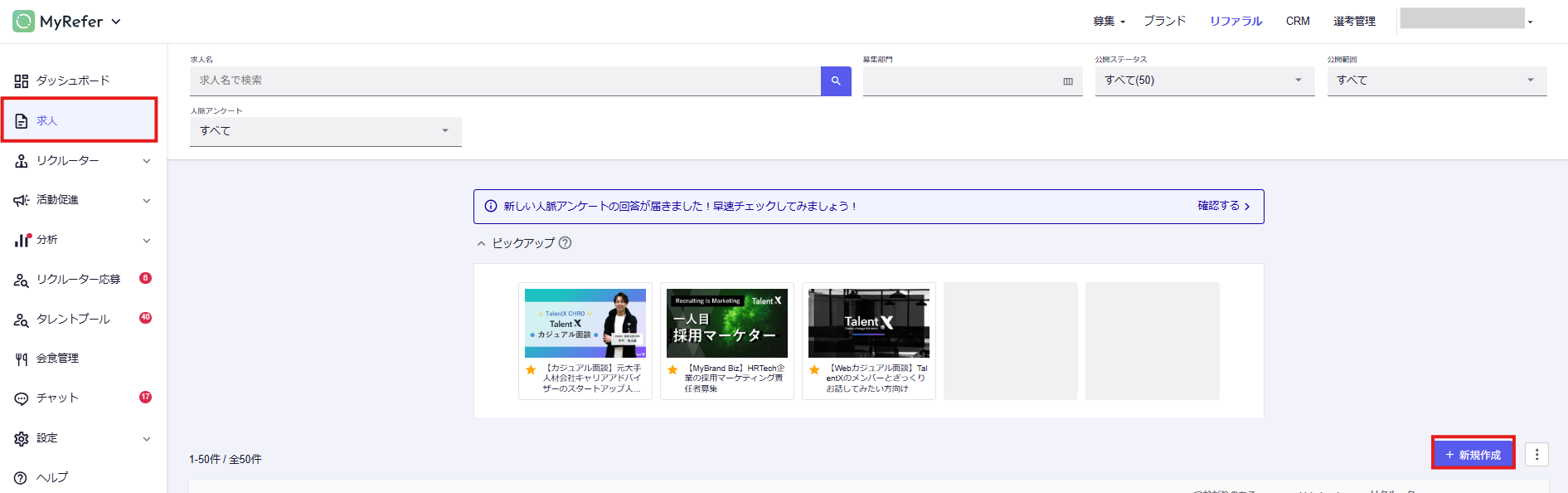Open the 人脈アンケート filter dropdown
This screenshot has width=1568, height=493.
tap(325, 131)
